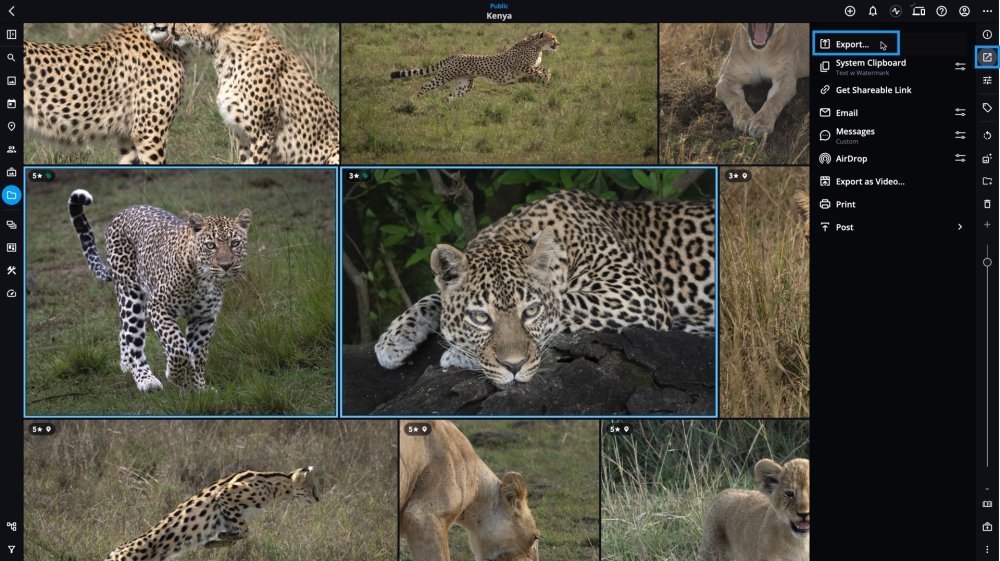
Task: Click the move-to-folder icon on right strip
Action: click(987, 181)
